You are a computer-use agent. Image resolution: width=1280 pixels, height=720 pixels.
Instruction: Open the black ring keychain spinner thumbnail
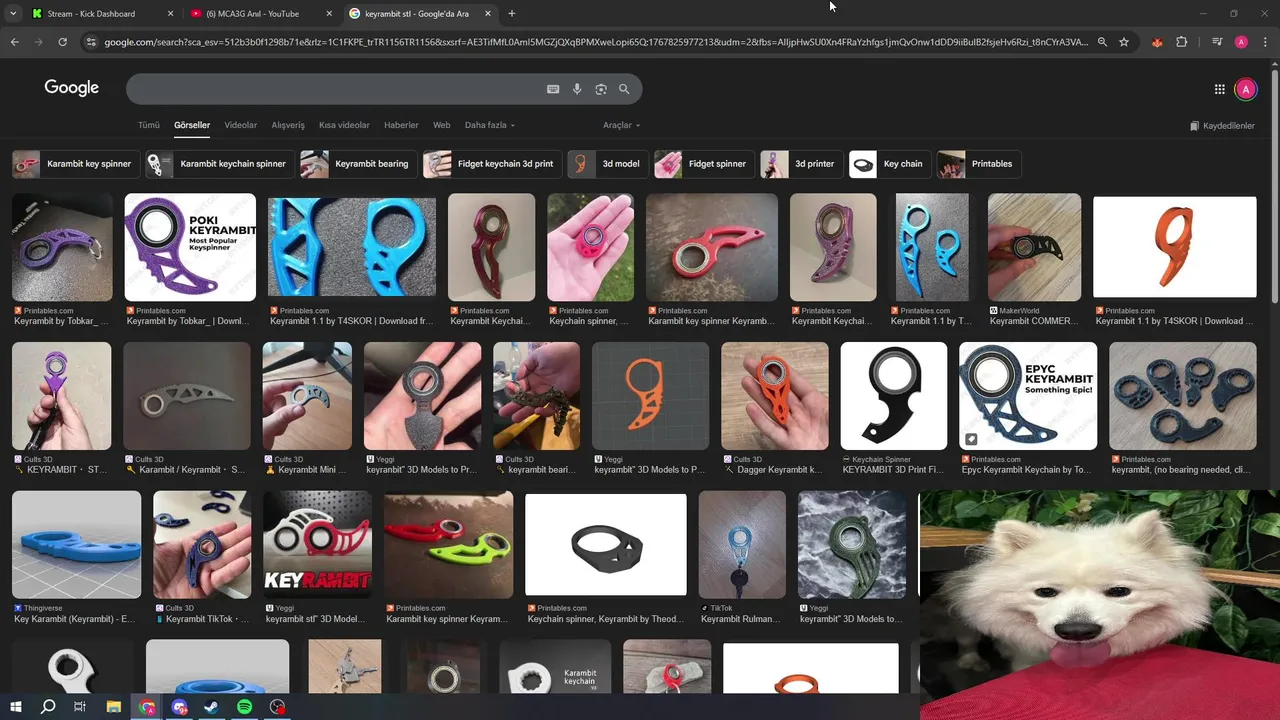point(606,545)
